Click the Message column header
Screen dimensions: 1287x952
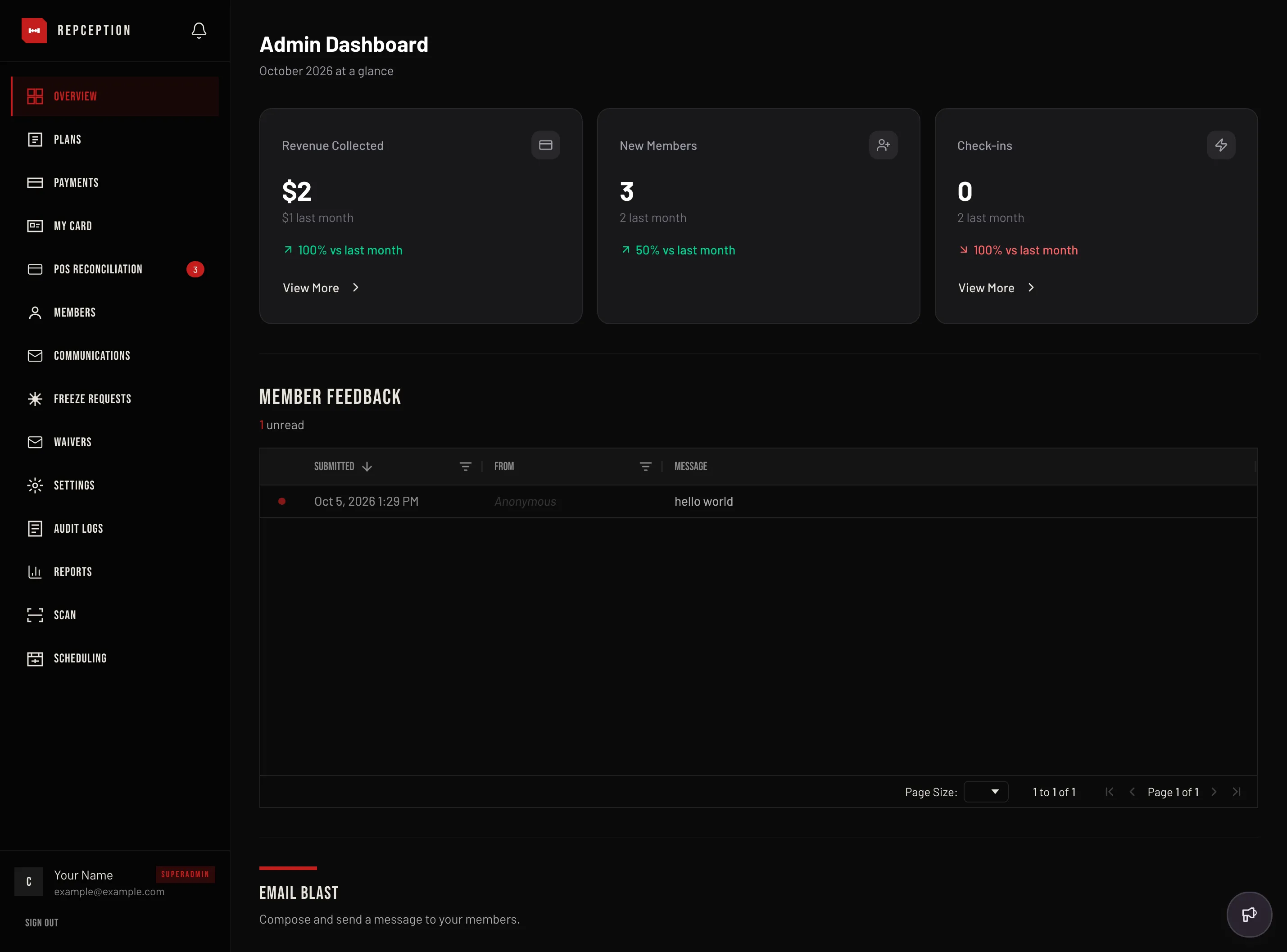[691, 466]
